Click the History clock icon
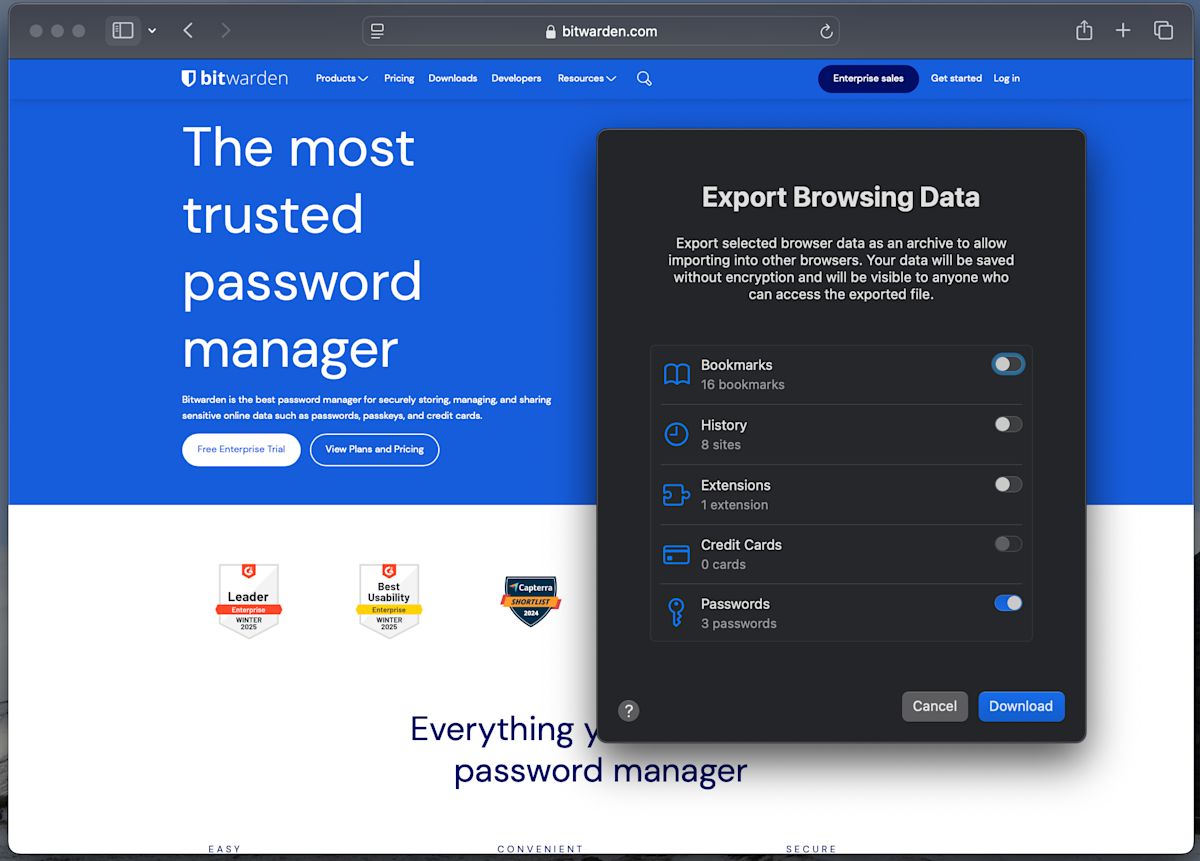 [x=677, y=434]
